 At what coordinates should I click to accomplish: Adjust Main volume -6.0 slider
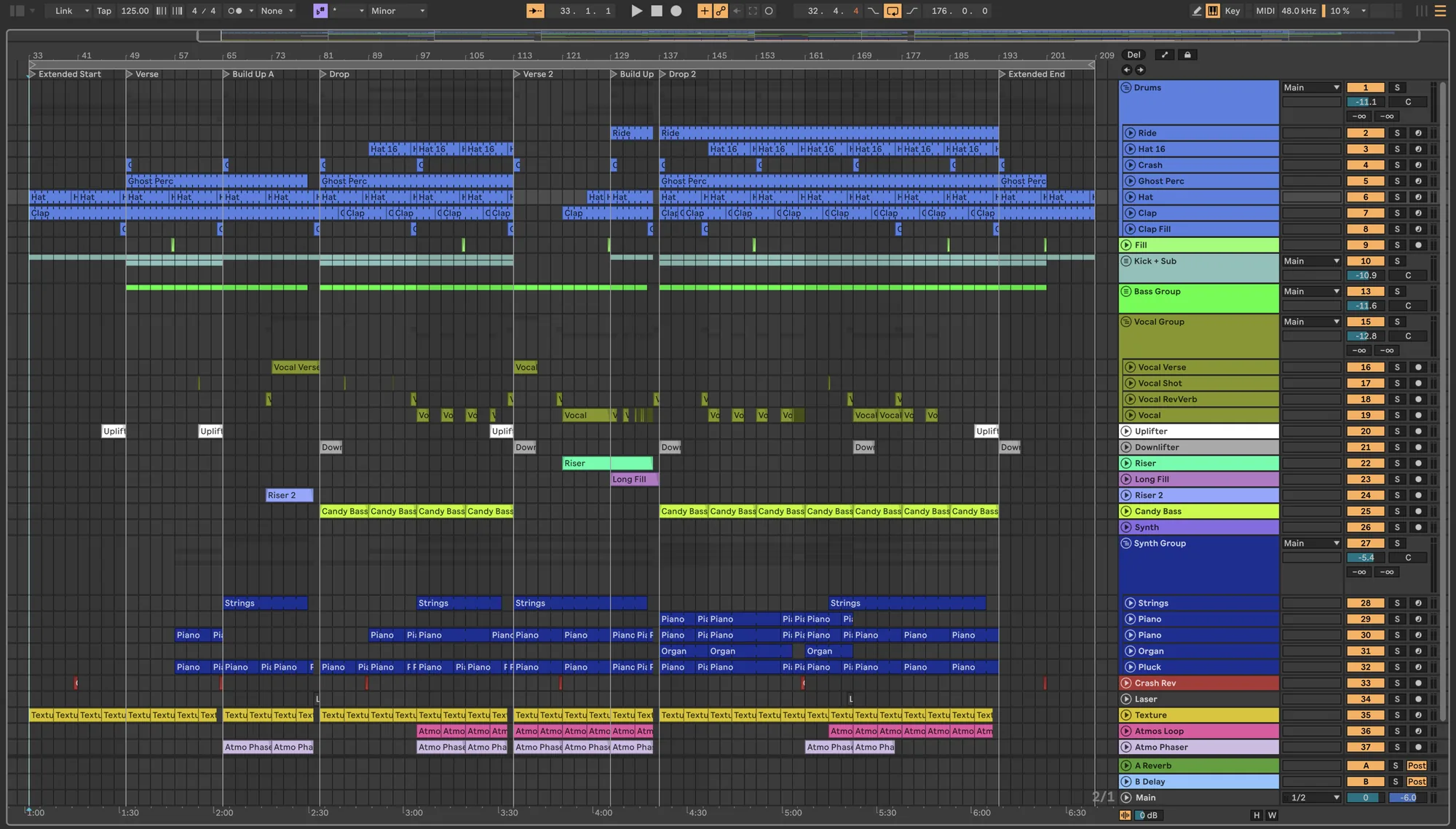[x=1408, y=798]
